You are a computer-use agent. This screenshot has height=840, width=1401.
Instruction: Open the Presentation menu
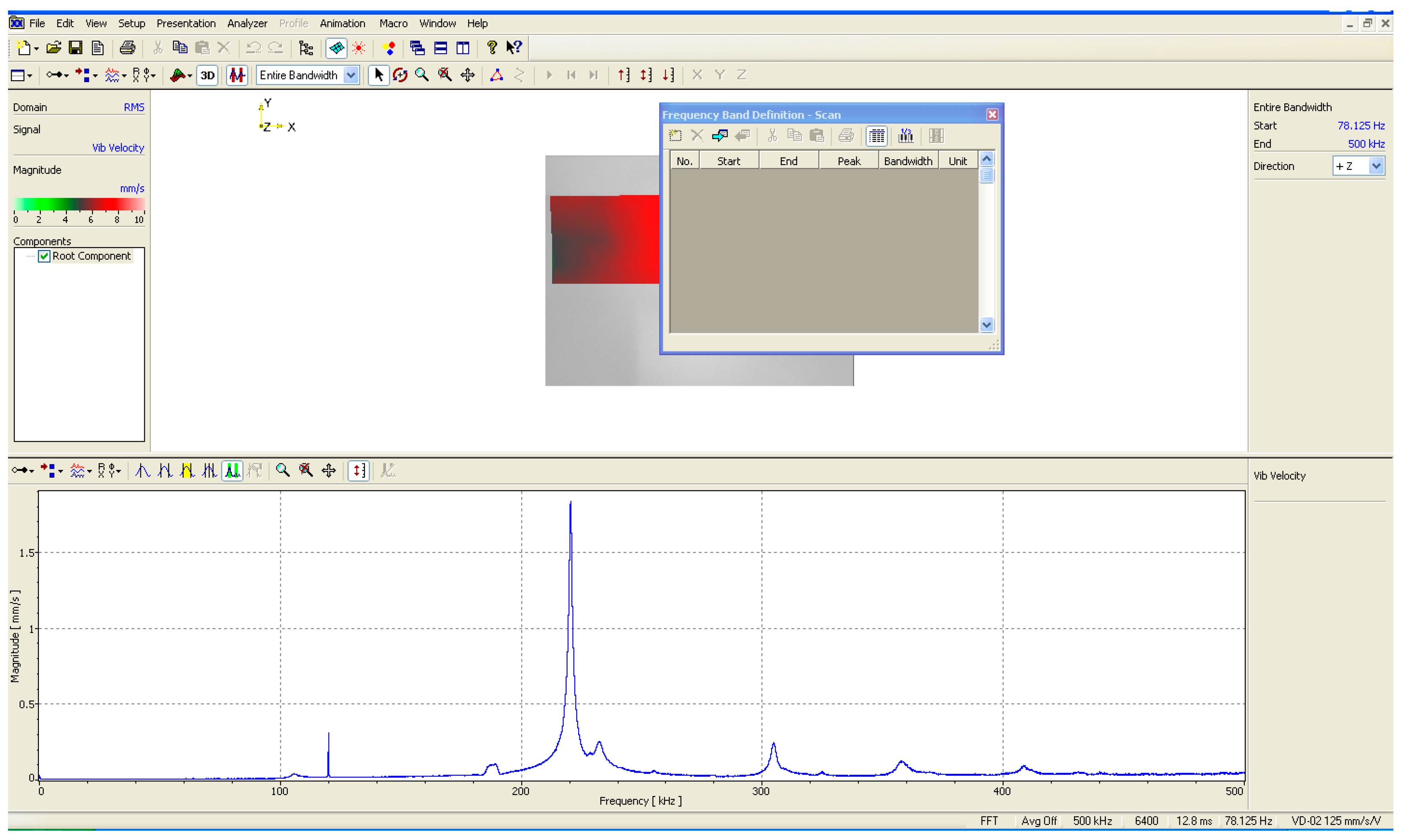186,23
